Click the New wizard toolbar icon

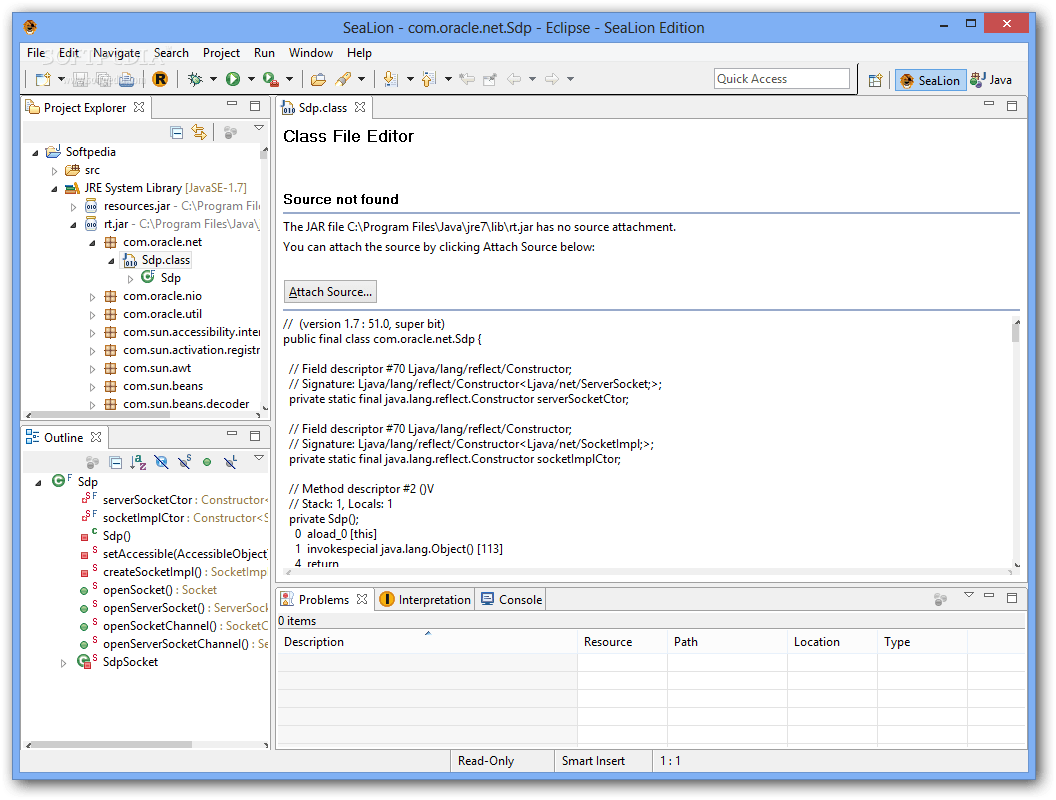point(43,79)
